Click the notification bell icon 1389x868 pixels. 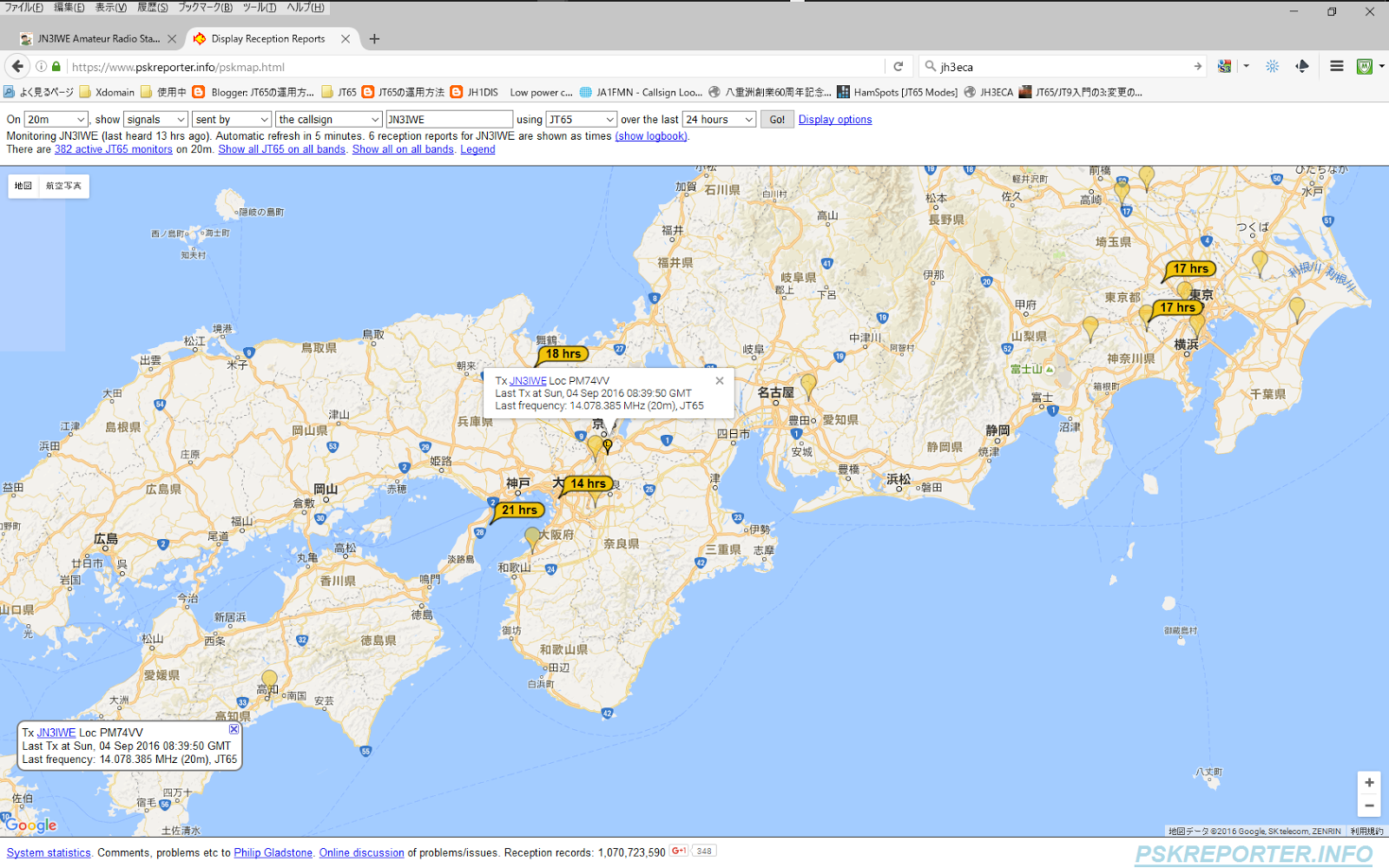click(x=1302, y=67)
